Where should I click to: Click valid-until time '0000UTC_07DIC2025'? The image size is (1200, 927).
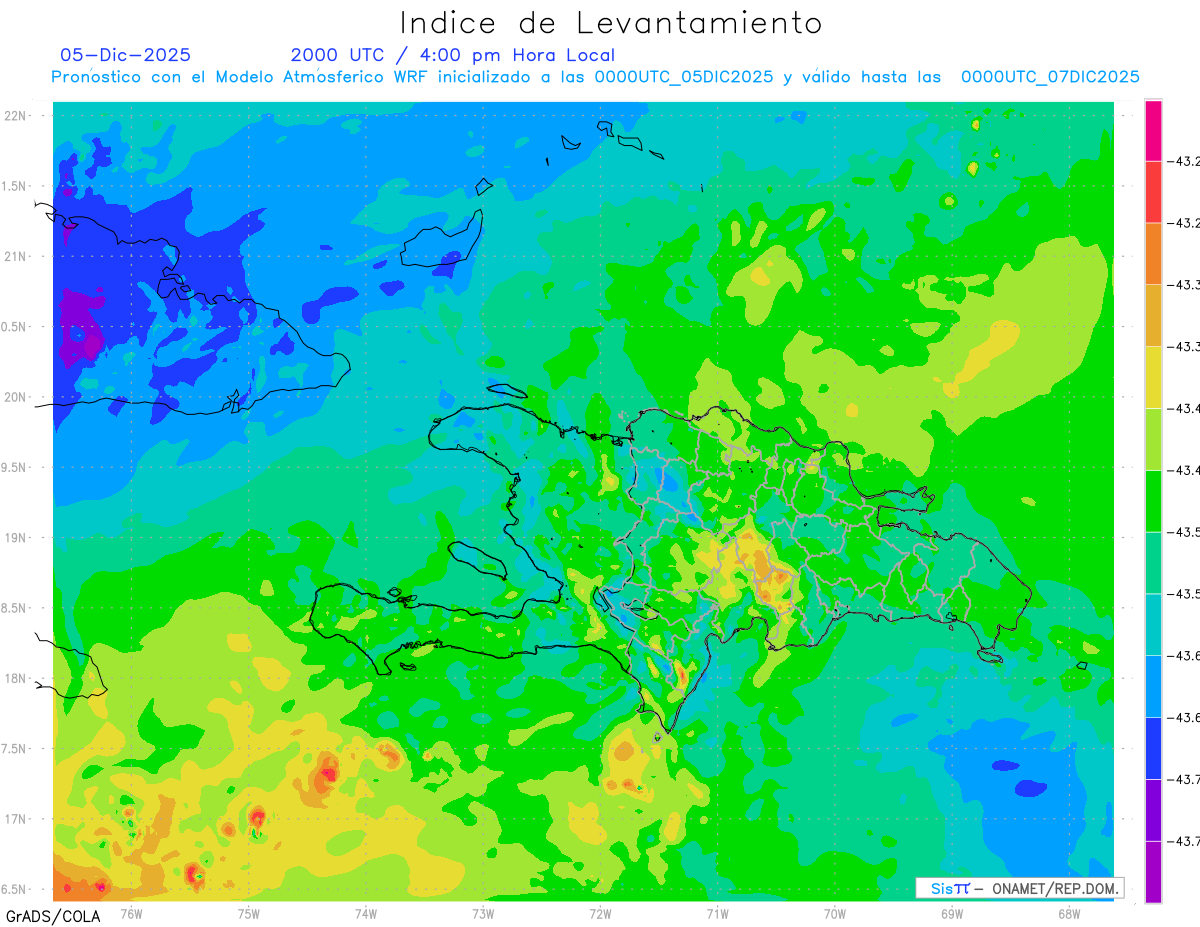click(1050, 76)
